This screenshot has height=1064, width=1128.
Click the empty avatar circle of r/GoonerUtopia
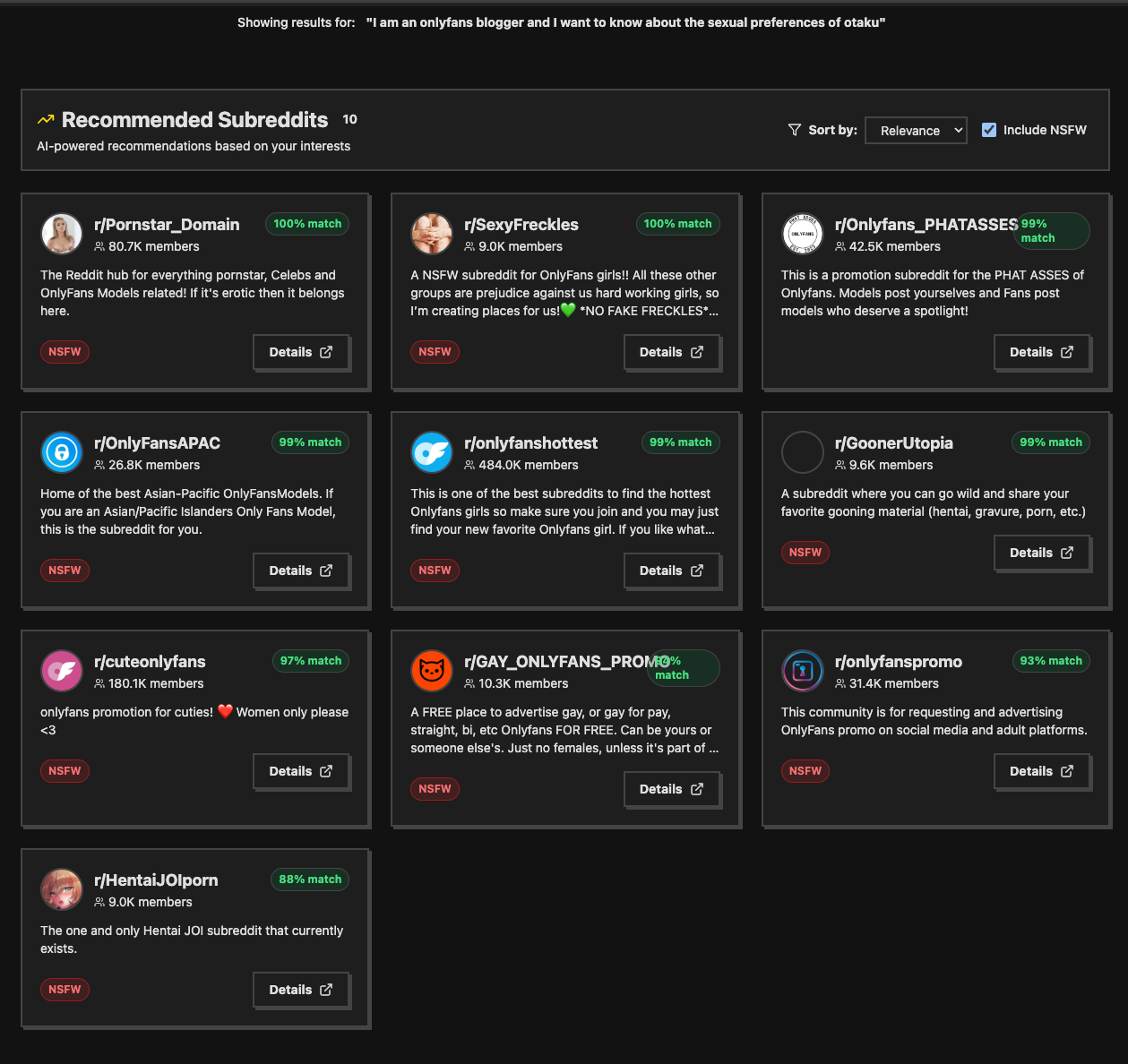(803, 452)
